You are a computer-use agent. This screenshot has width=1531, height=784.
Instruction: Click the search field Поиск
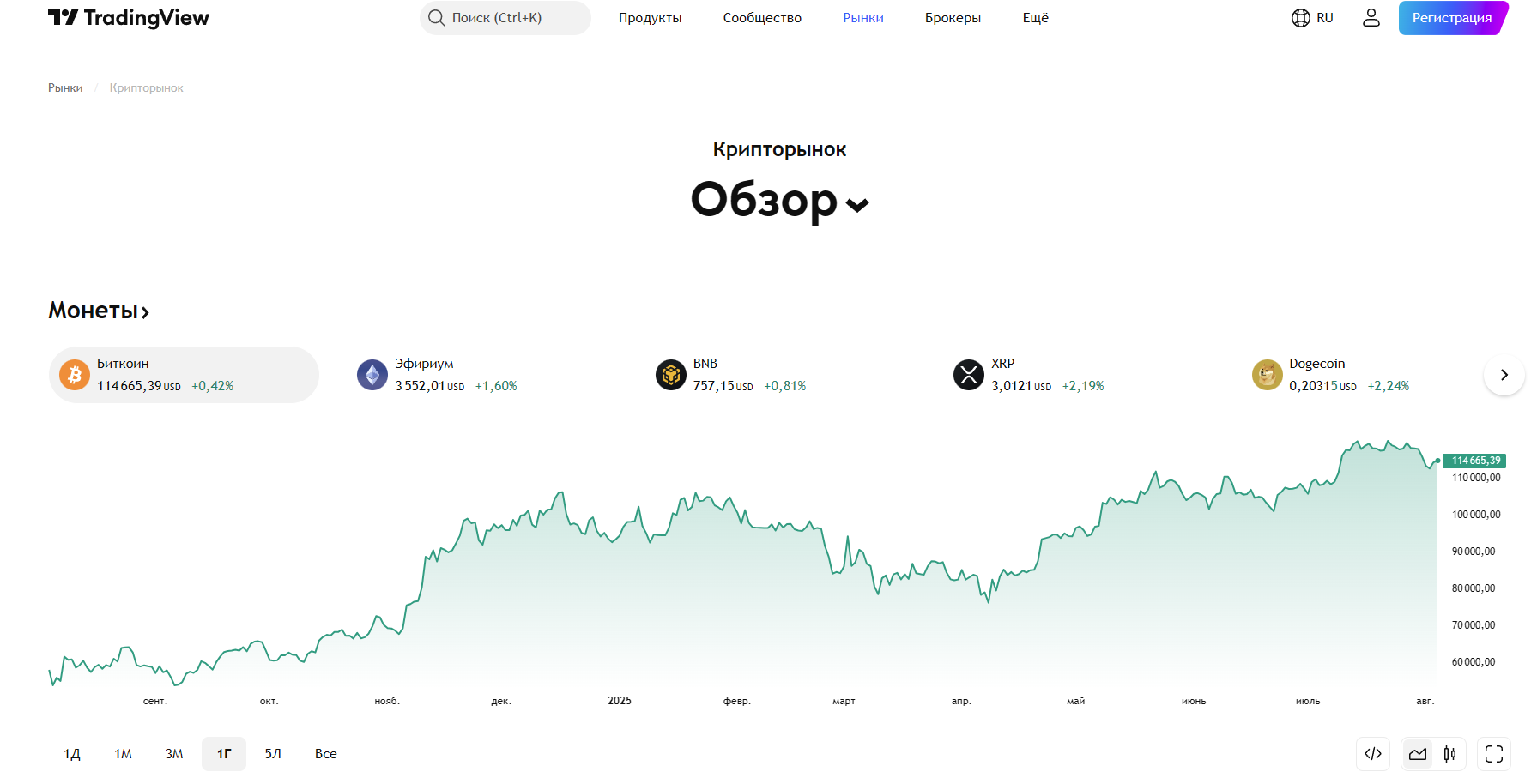pyautogui.click(x=505, y=18)
